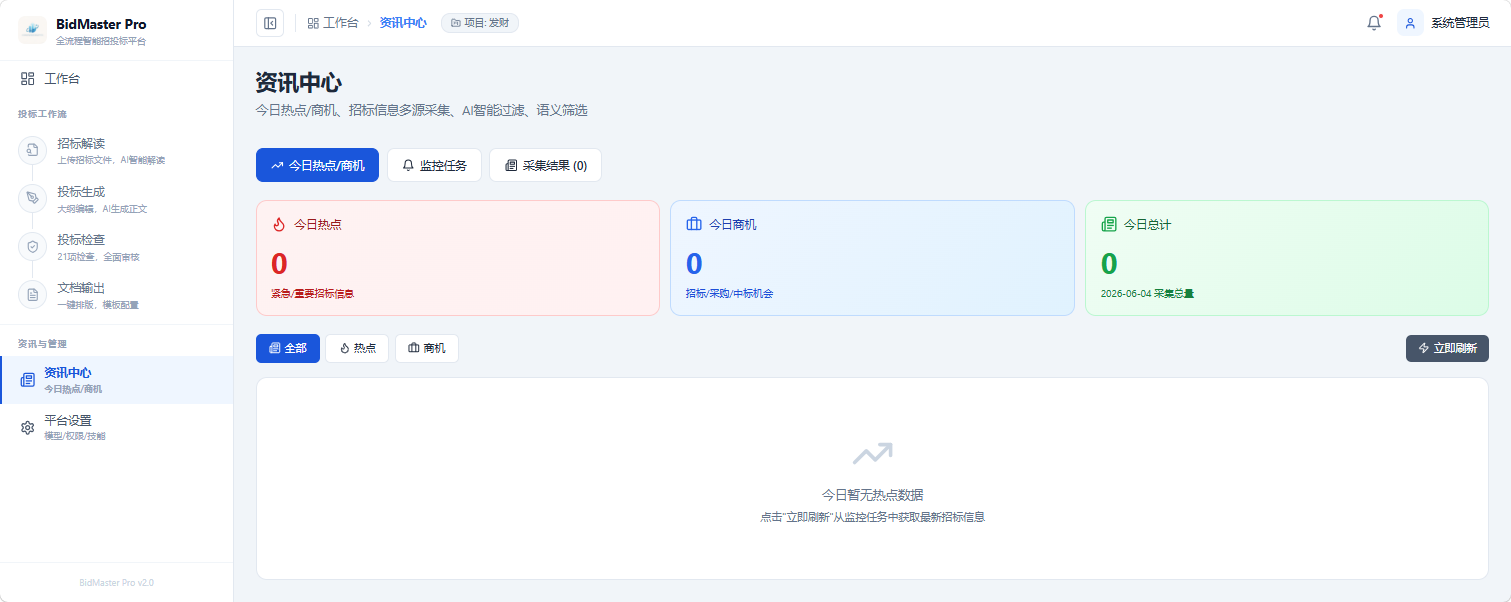Image resolution: width=1511 pixels, height=602 pixels.
Task: Open 文档输出 workflow step
Action: tap(116, 295)
